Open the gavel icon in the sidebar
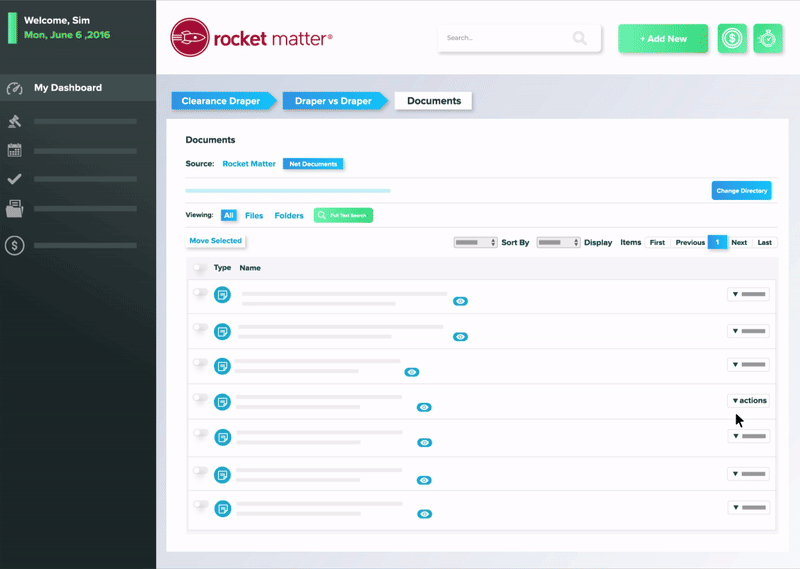This screenshot has height=569, width=800. click(14, 121)
